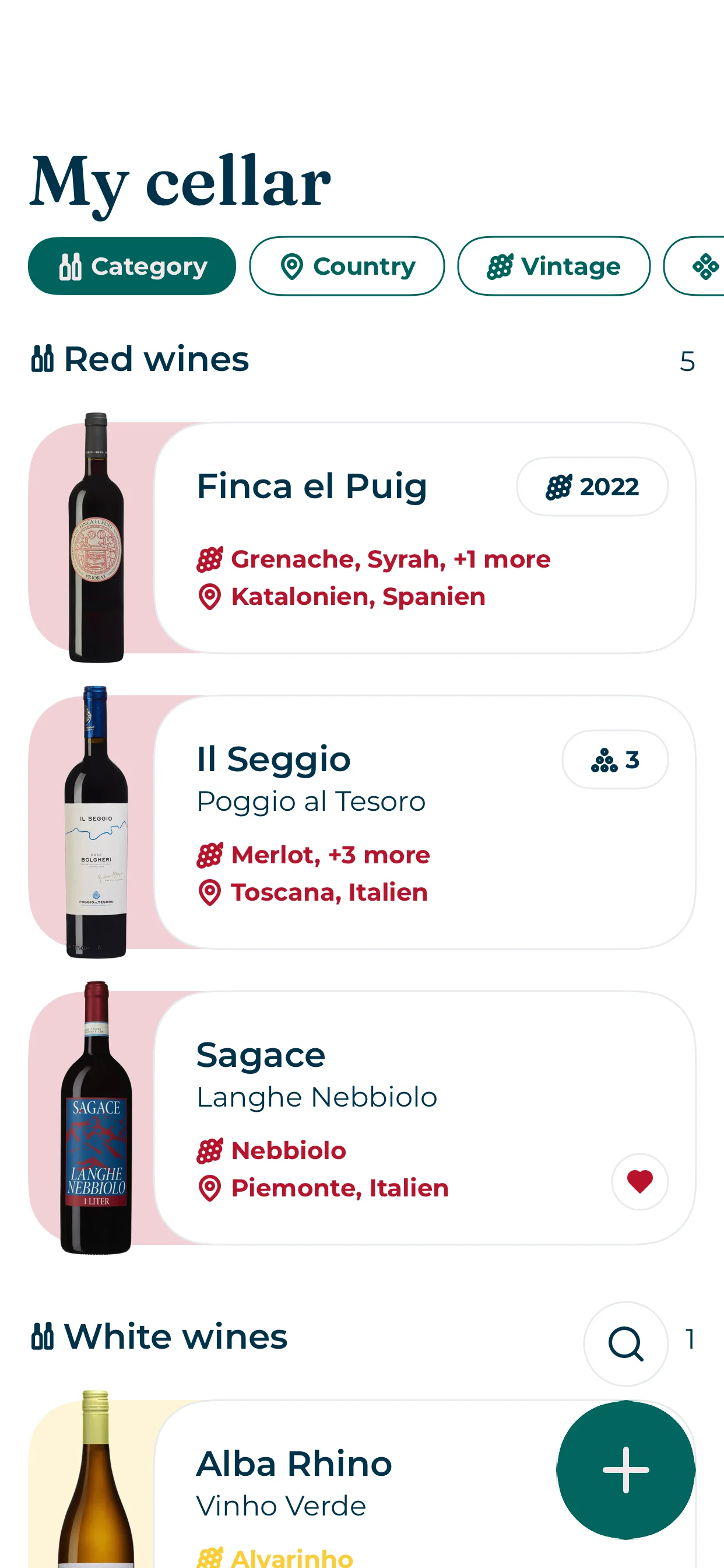The height and width of the screenshot is (1568, 724).
Task: Click the location pin beside Toscana, Italien
Action: tap(210, 892)
